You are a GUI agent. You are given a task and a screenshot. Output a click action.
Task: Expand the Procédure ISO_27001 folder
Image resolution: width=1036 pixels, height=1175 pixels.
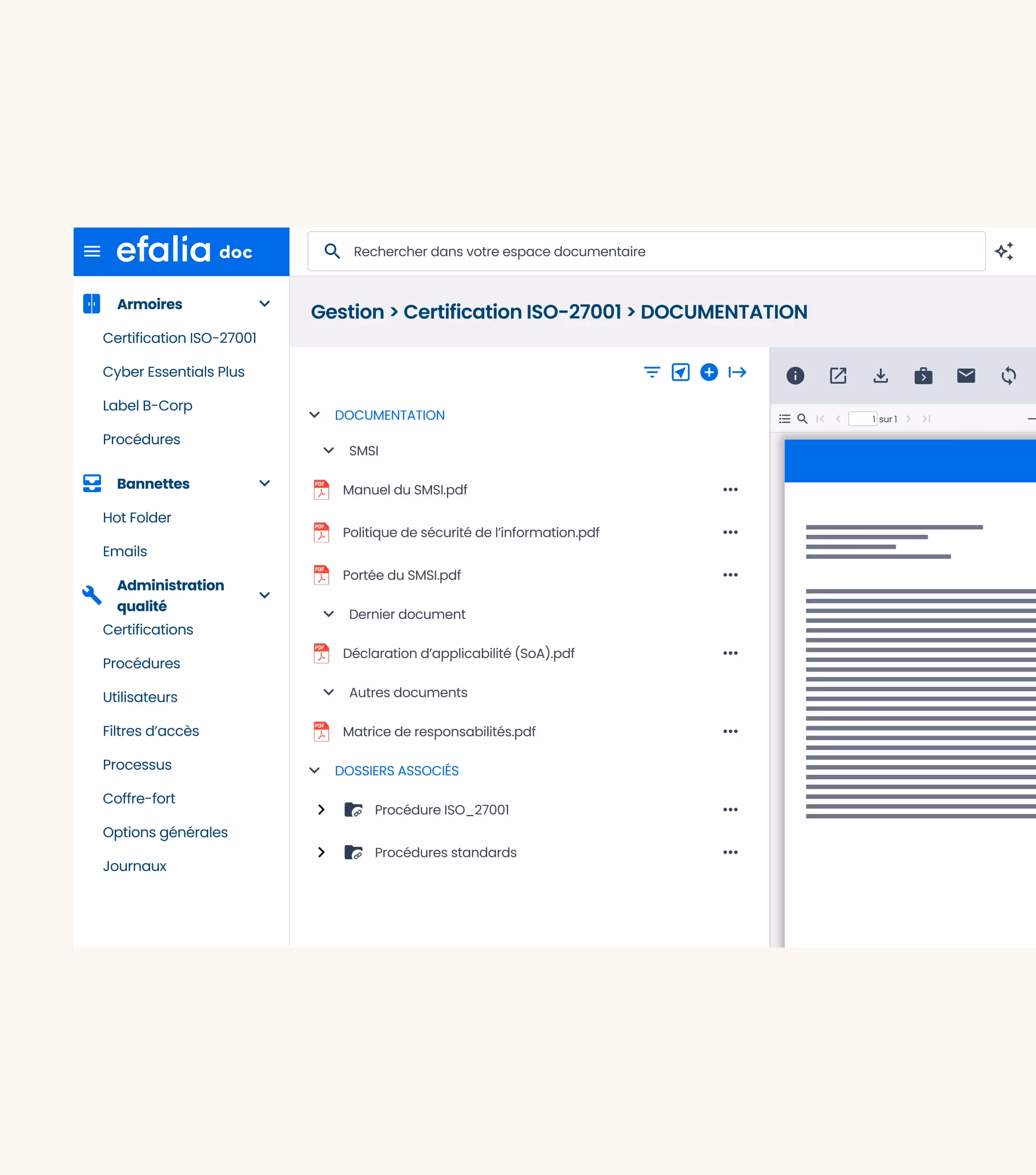321,809
